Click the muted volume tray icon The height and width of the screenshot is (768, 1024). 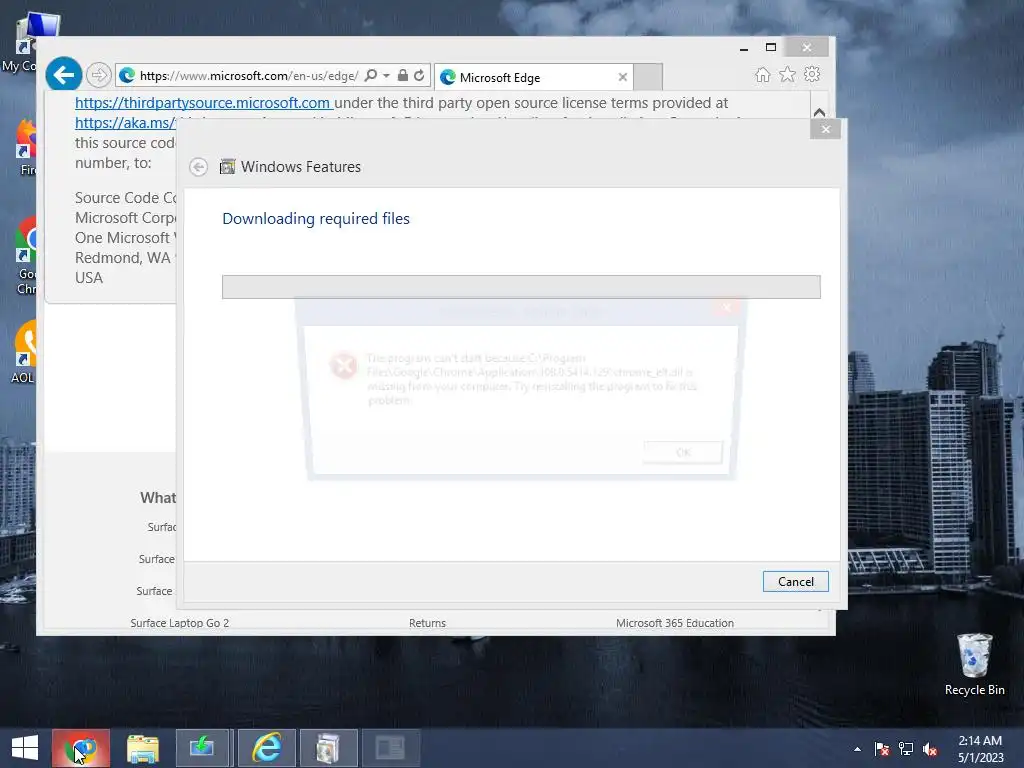930,749
